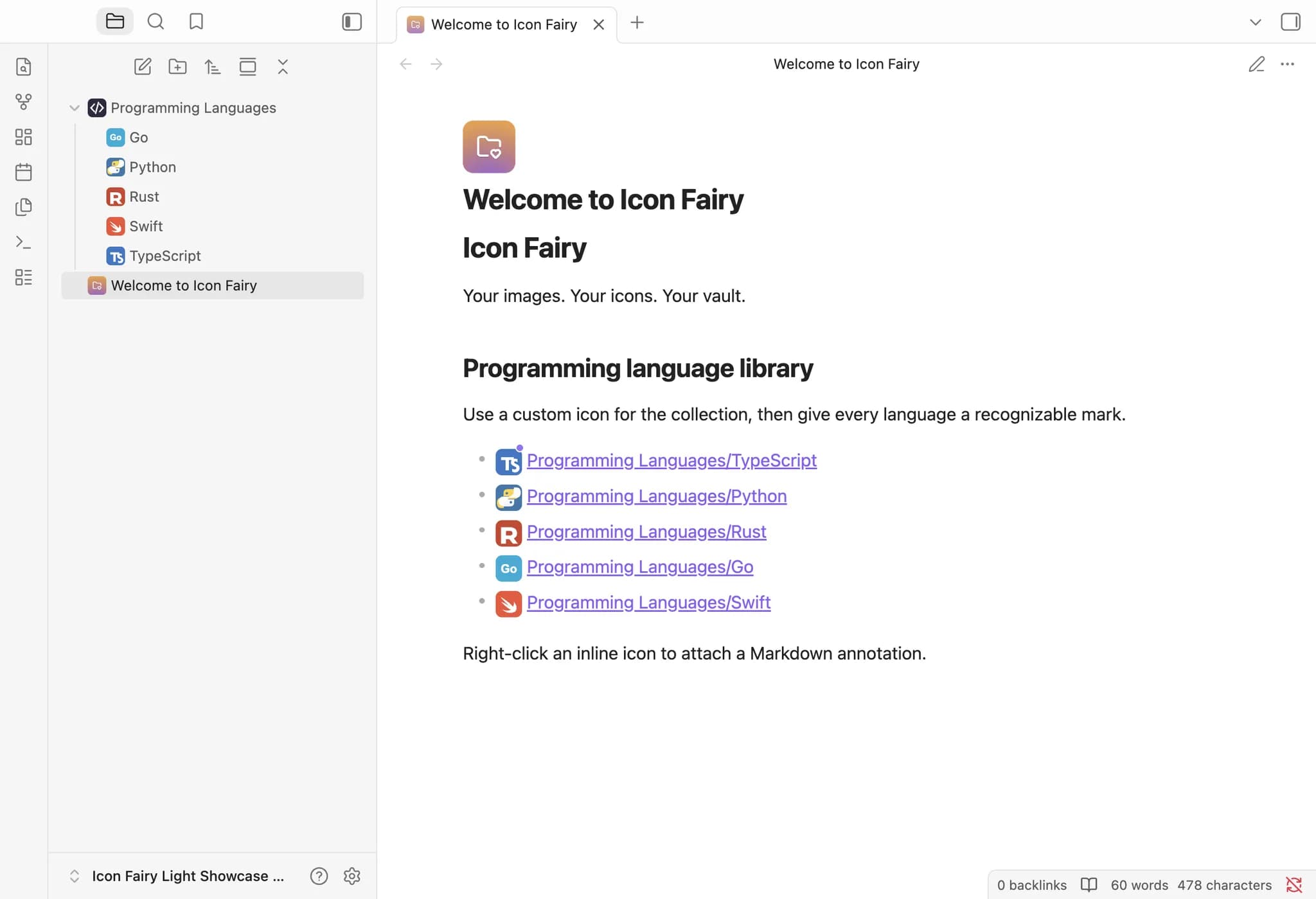Click the 478 characters status count
This screenshot has width=1316, height=899.
click(1224, 885)
